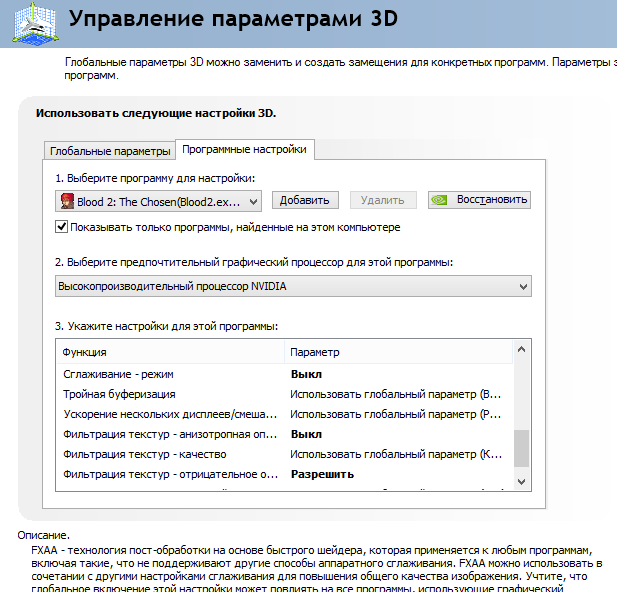Select the Фильтрация текстур - качество row
The image size is (617, 592).
click(x=284, y=455)
